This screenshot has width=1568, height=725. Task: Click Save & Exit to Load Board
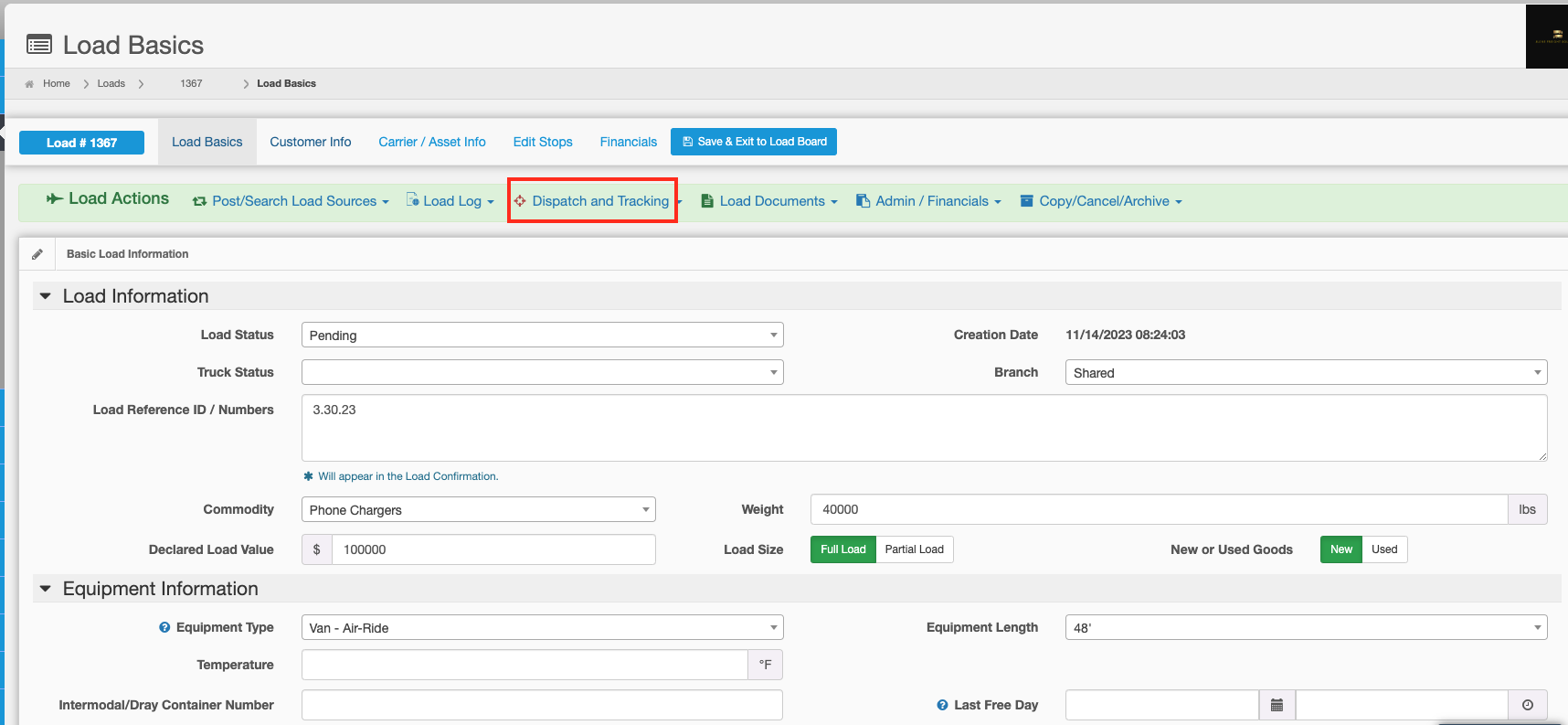pos(754,142)
